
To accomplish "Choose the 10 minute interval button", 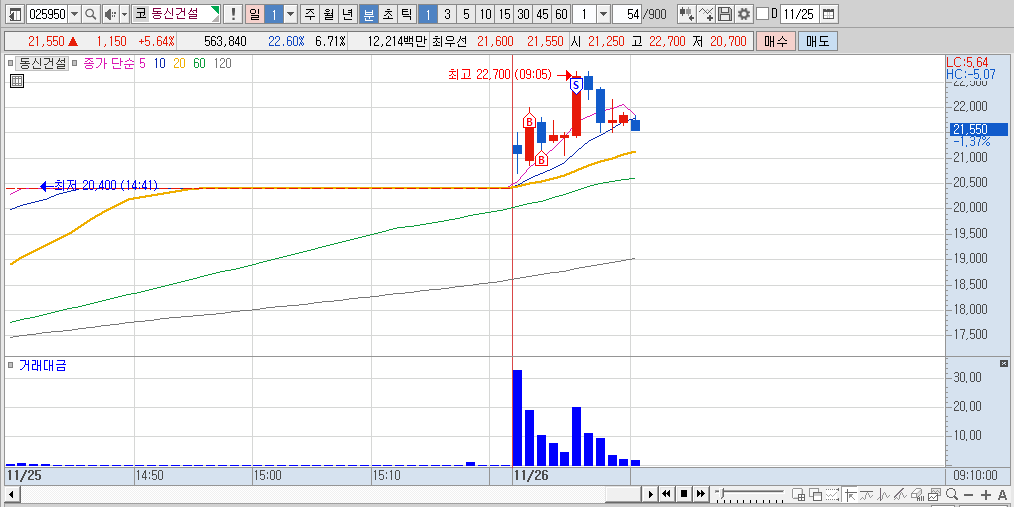I will (x=486, y=14).
